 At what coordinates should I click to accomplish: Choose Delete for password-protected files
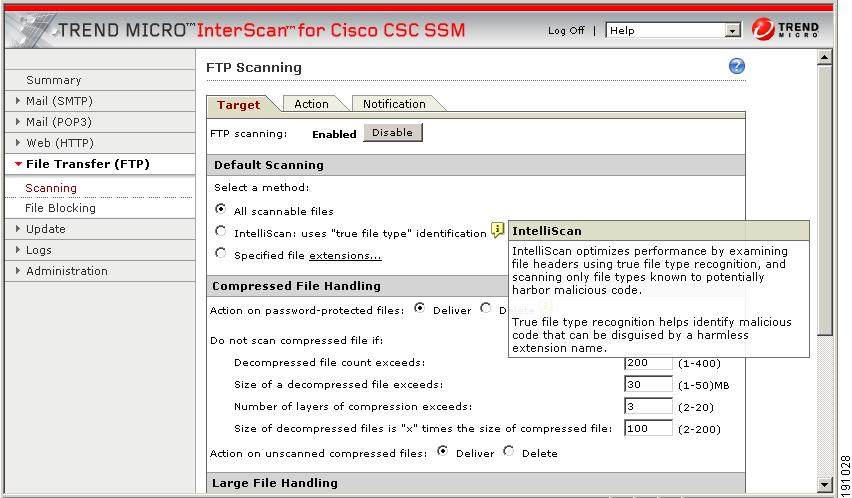coord(485,308)
